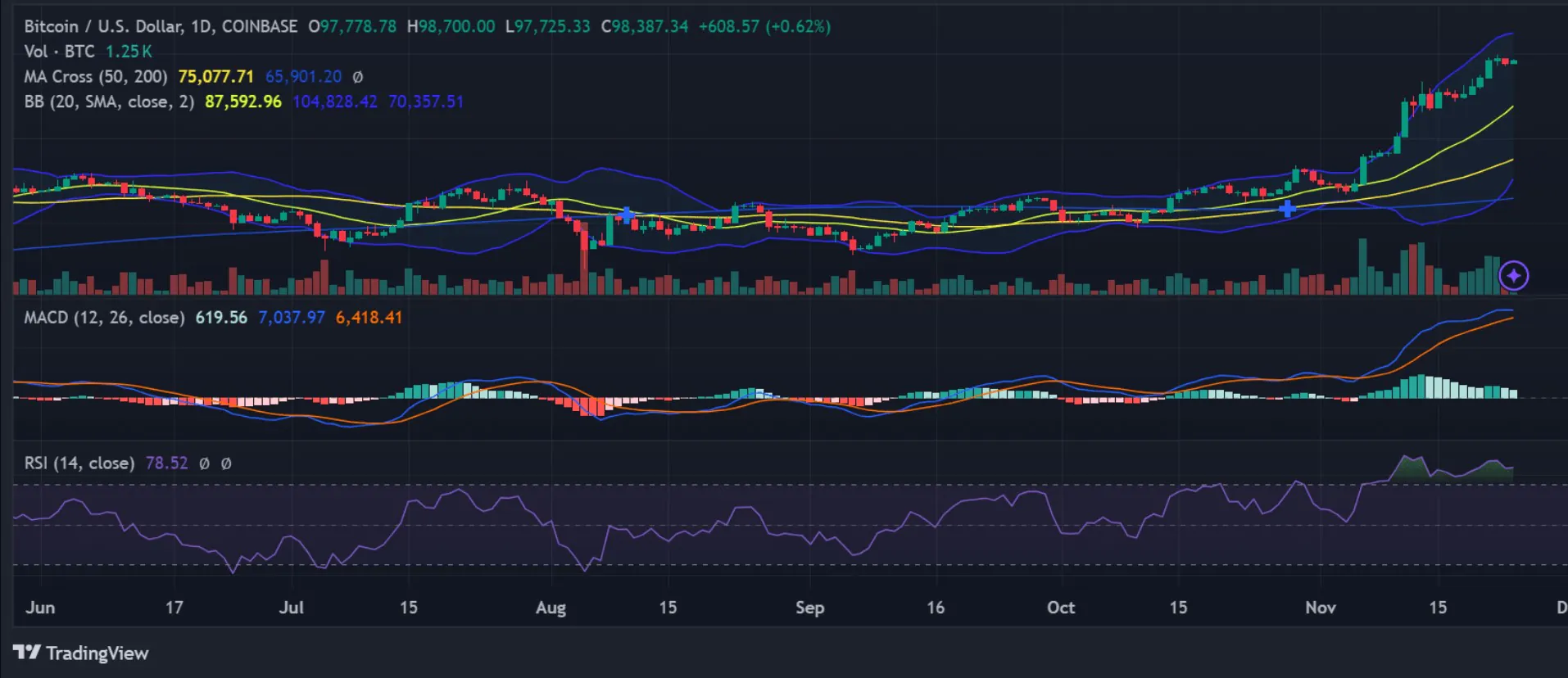Click the Oct label on time axis
The image size is (1568, 678).
pyautogui.click(x=1061, y=608)
